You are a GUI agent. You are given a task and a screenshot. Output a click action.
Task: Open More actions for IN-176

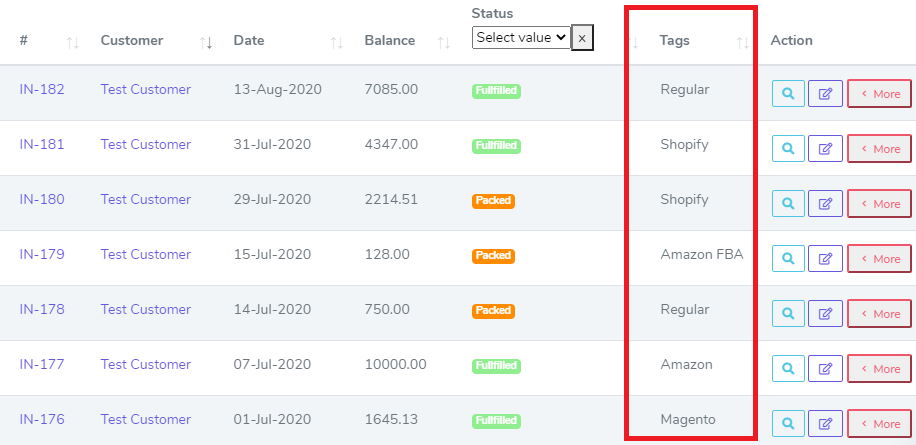pyautogui.click(x=880, y=423)
